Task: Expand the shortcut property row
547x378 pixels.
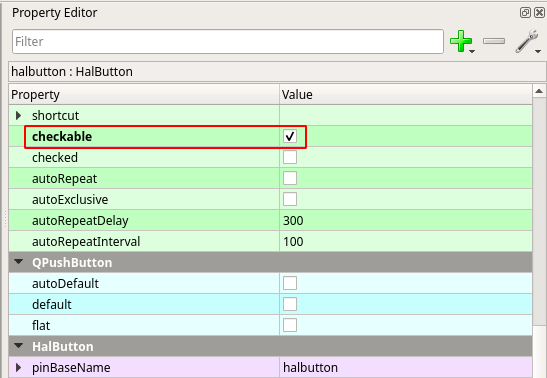Action: pos(18,115)
